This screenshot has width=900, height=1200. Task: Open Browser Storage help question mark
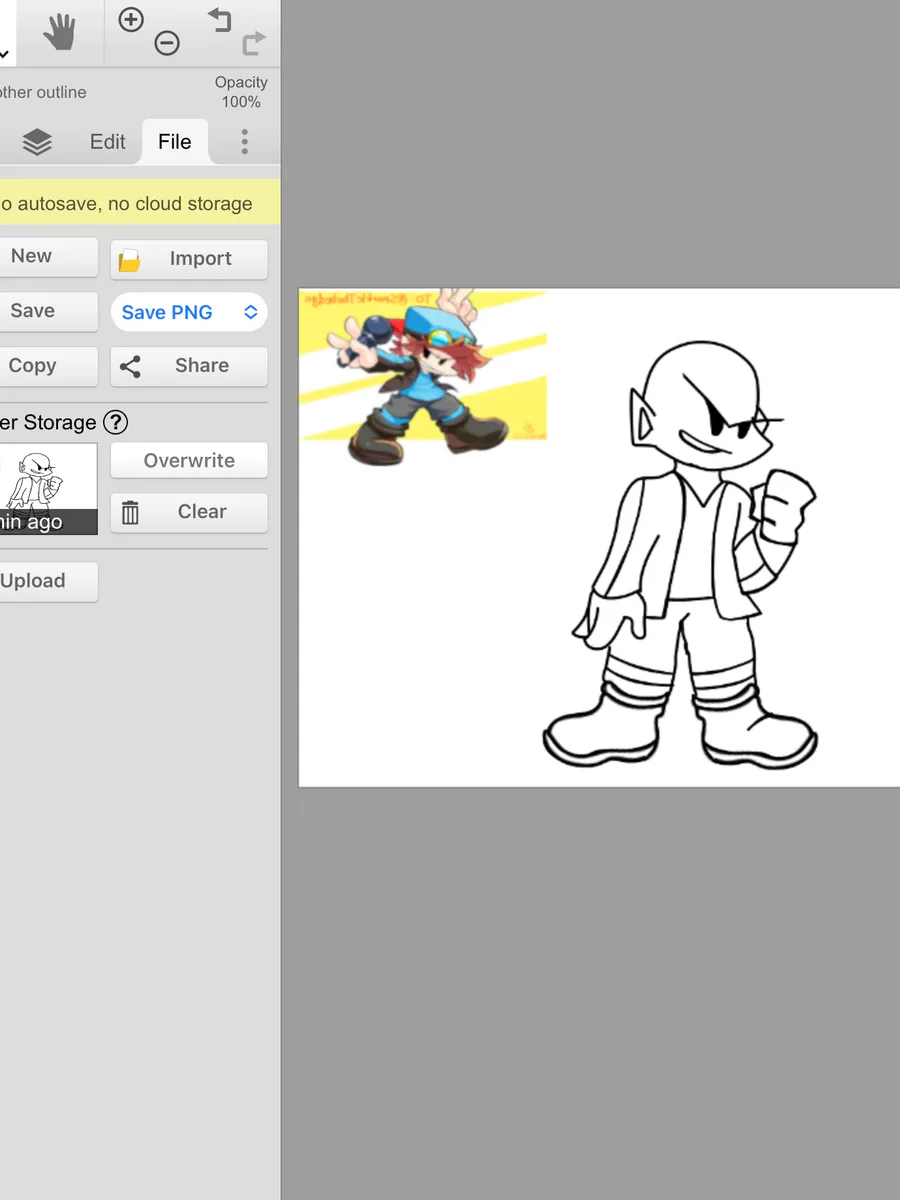tap(116, 422)
